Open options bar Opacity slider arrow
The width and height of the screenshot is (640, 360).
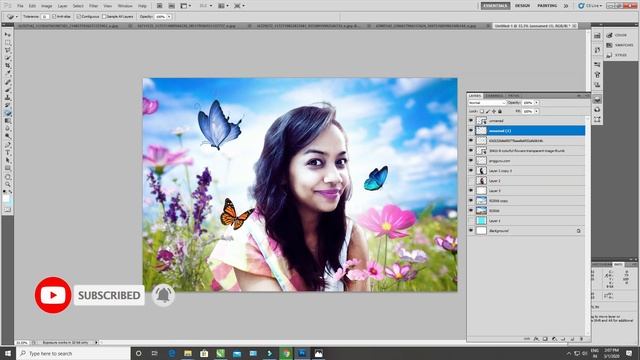pyautogui.click(x=169, y=17)
